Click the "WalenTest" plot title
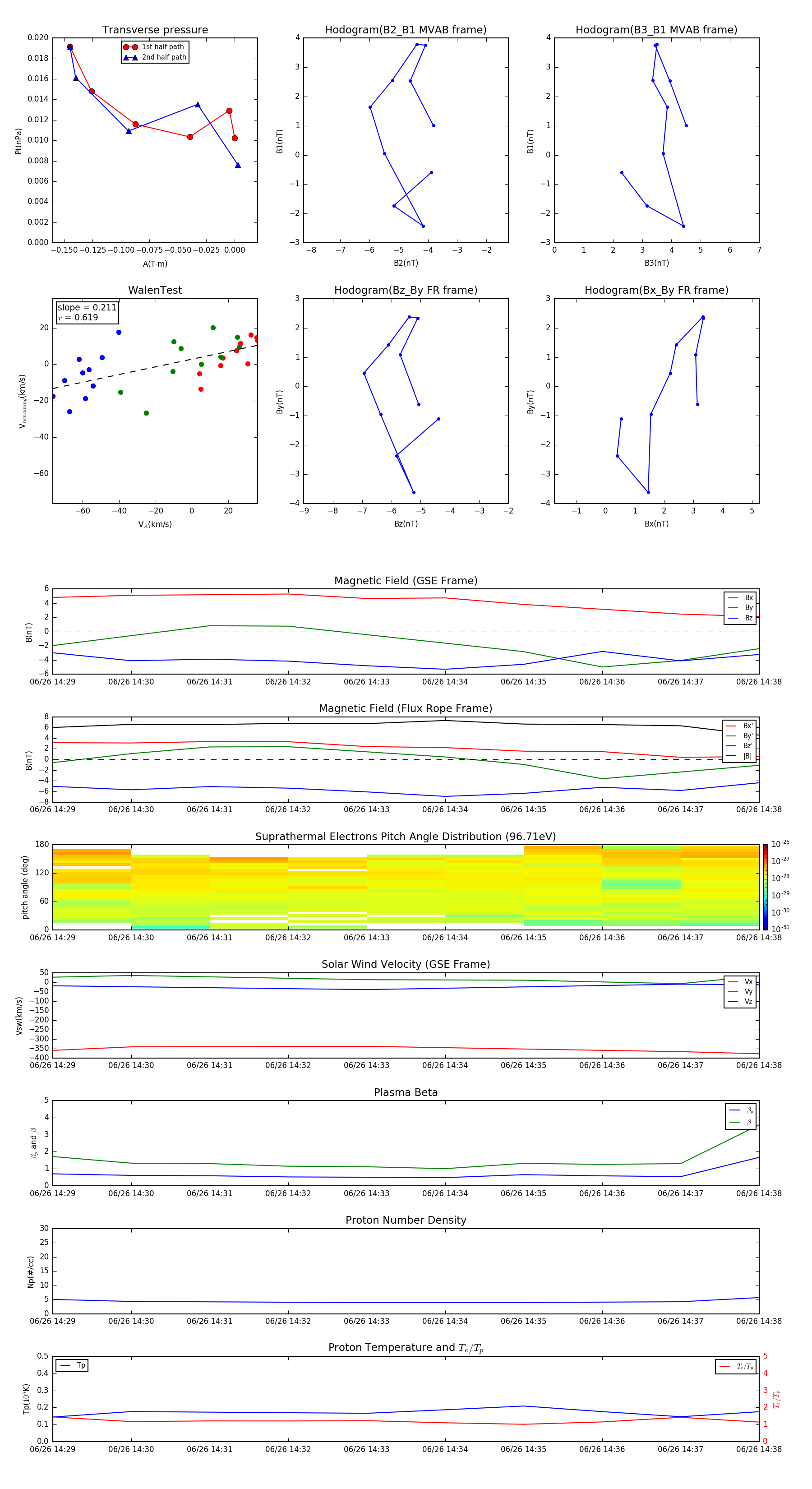The image size is (812, 1489). pos(155,290)
